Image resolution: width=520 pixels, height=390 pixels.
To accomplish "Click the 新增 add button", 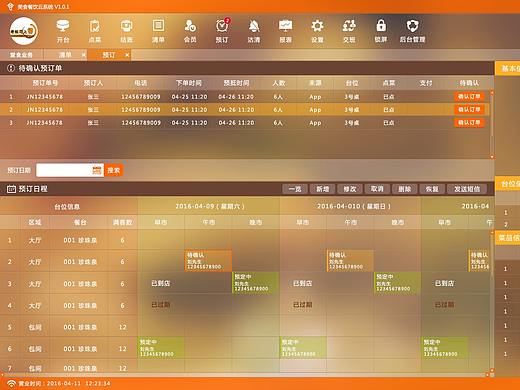I will click(x=322, y=189).
